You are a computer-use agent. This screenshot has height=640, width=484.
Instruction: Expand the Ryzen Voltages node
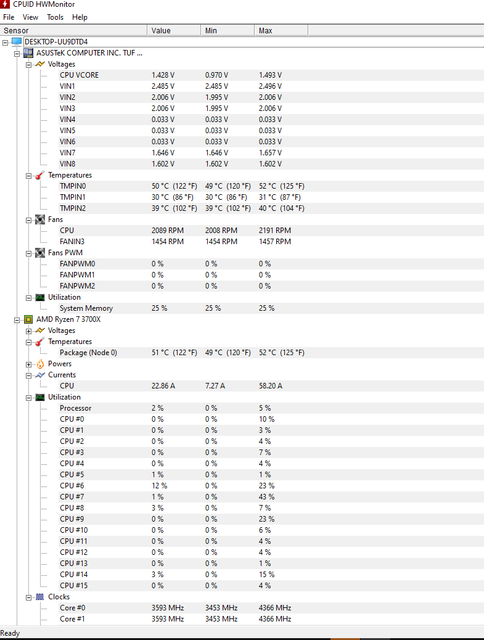coord(29,331)
